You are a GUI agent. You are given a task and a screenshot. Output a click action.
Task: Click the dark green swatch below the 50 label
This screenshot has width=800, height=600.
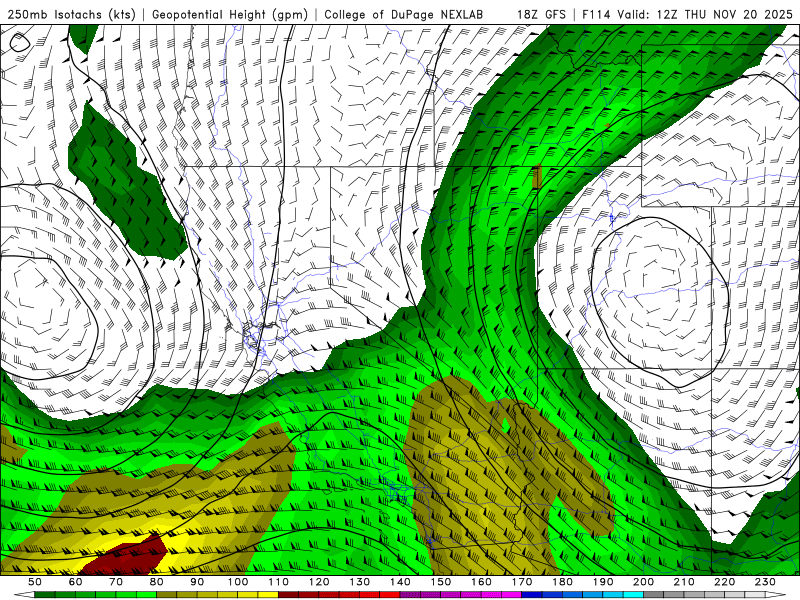point(45,595)
